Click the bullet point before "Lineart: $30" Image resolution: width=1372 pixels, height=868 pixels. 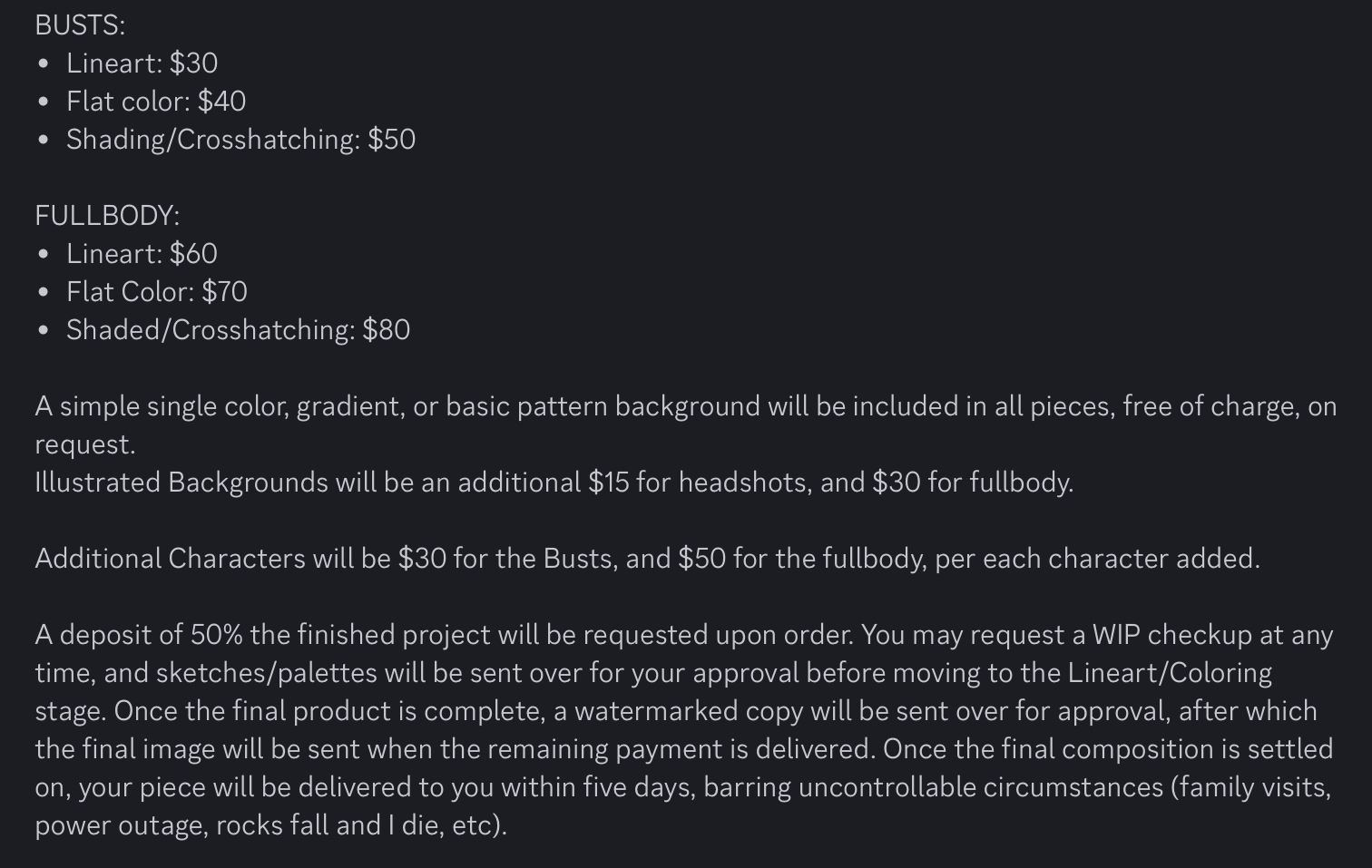(x=44, y=64)
